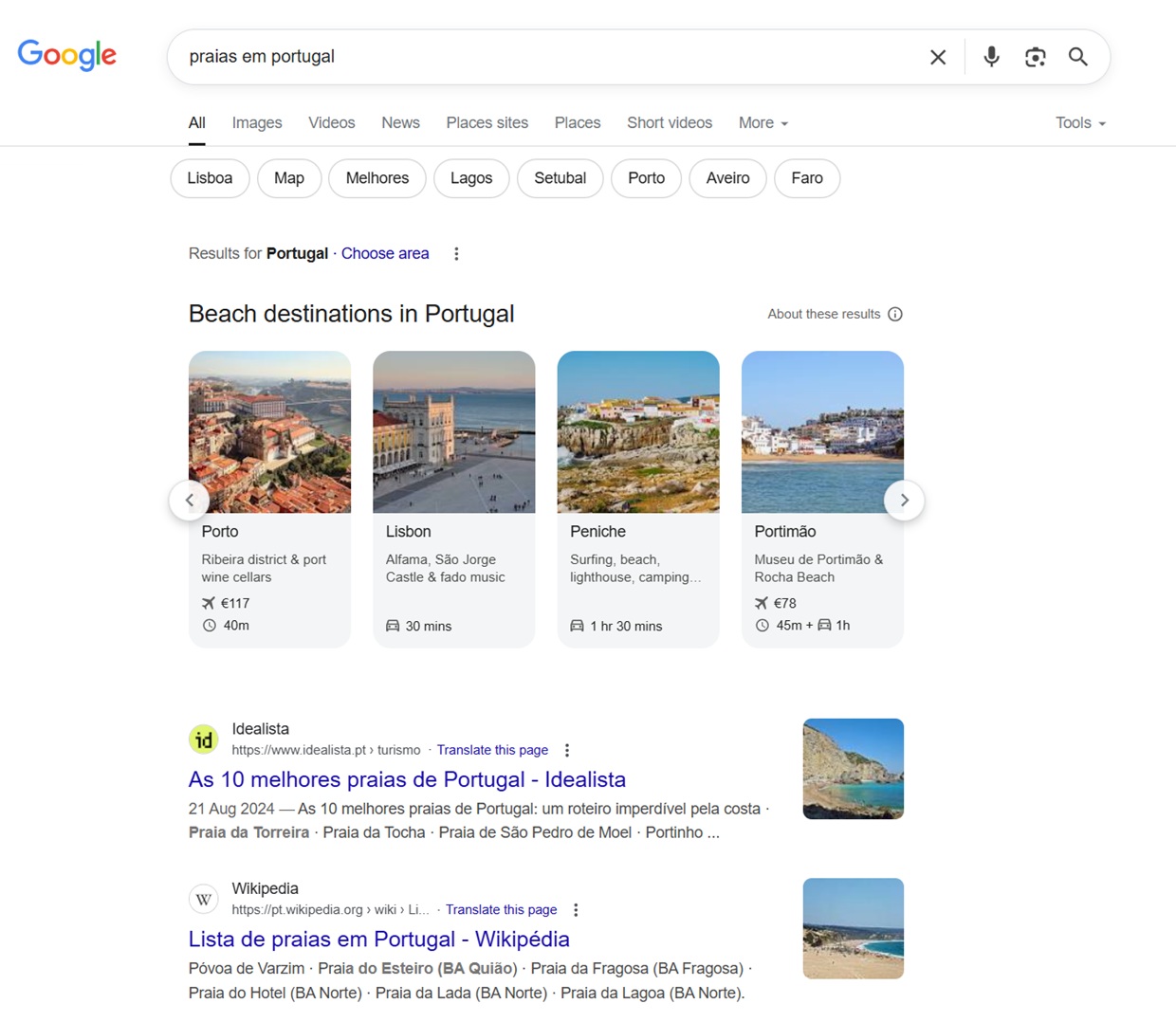Viewport: 1176px width, 1022px height.
Task: Switch to the Images tab
Action: (x=257, y=123)
